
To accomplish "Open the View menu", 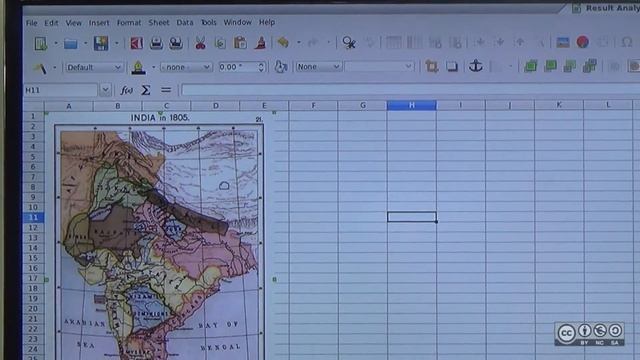I will [x=73, y=23].
